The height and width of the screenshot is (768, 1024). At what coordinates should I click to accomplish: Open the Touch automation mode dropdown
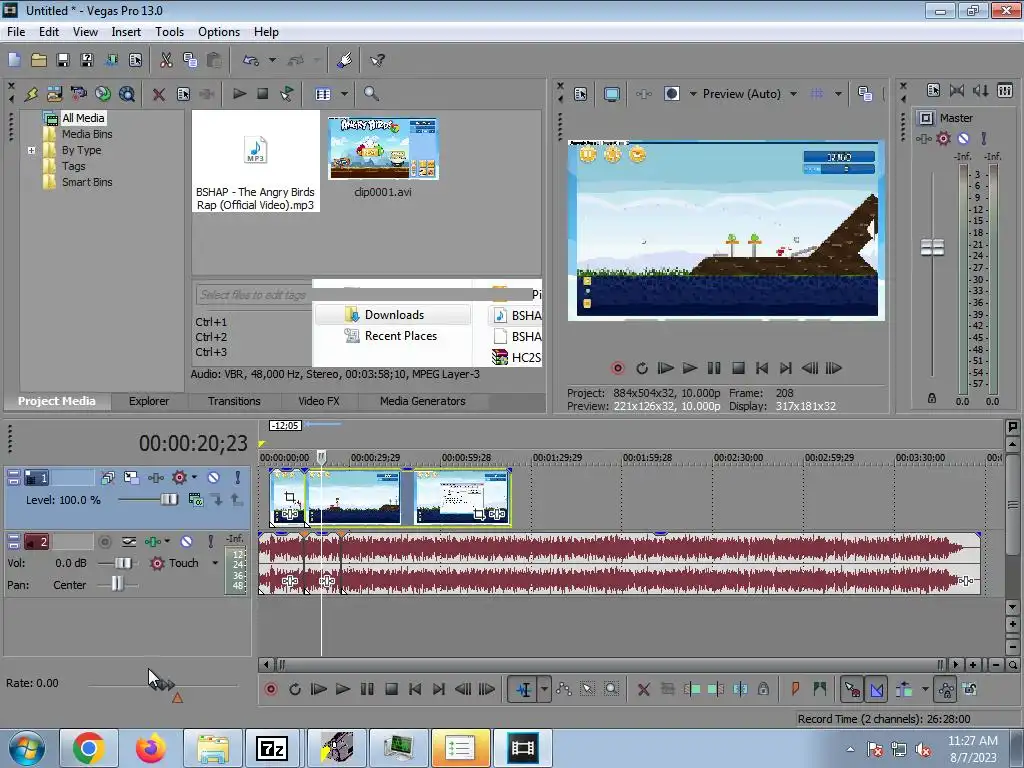coord(214,563)
